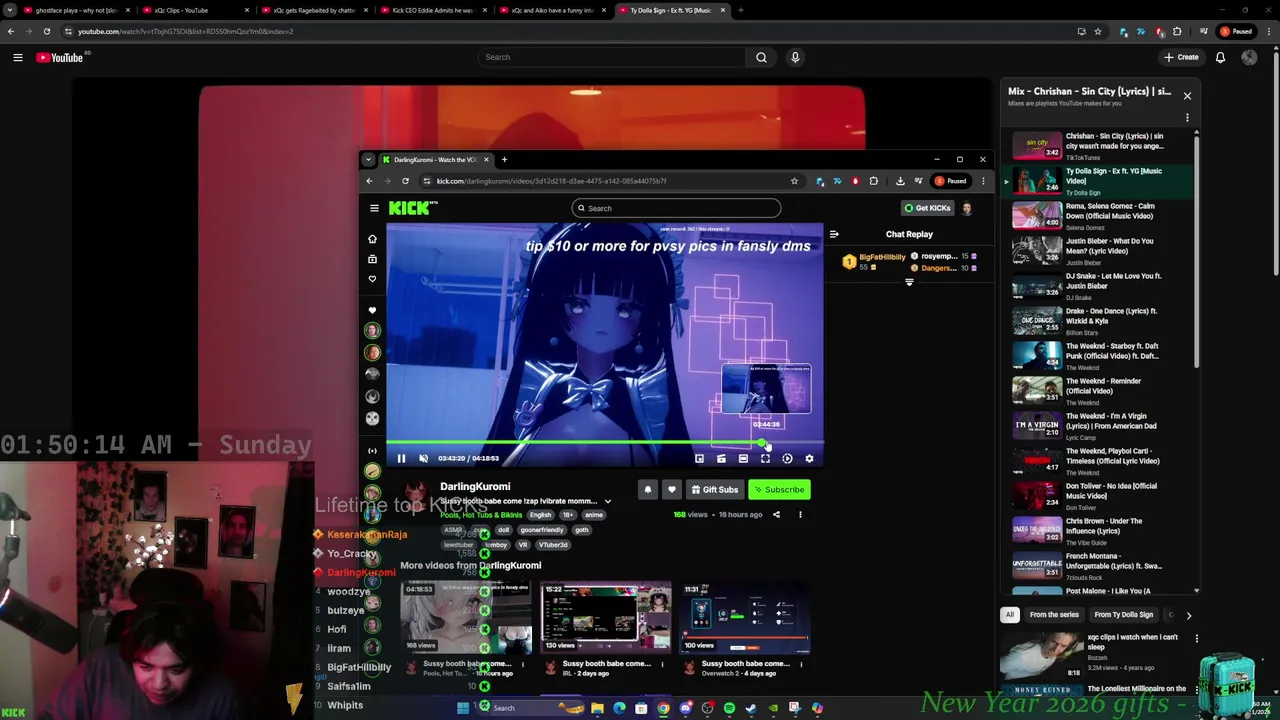Open the 11:31 Overwatch 2 video thumbnail
Viewport: 1280px width, 720px height.
744,617
